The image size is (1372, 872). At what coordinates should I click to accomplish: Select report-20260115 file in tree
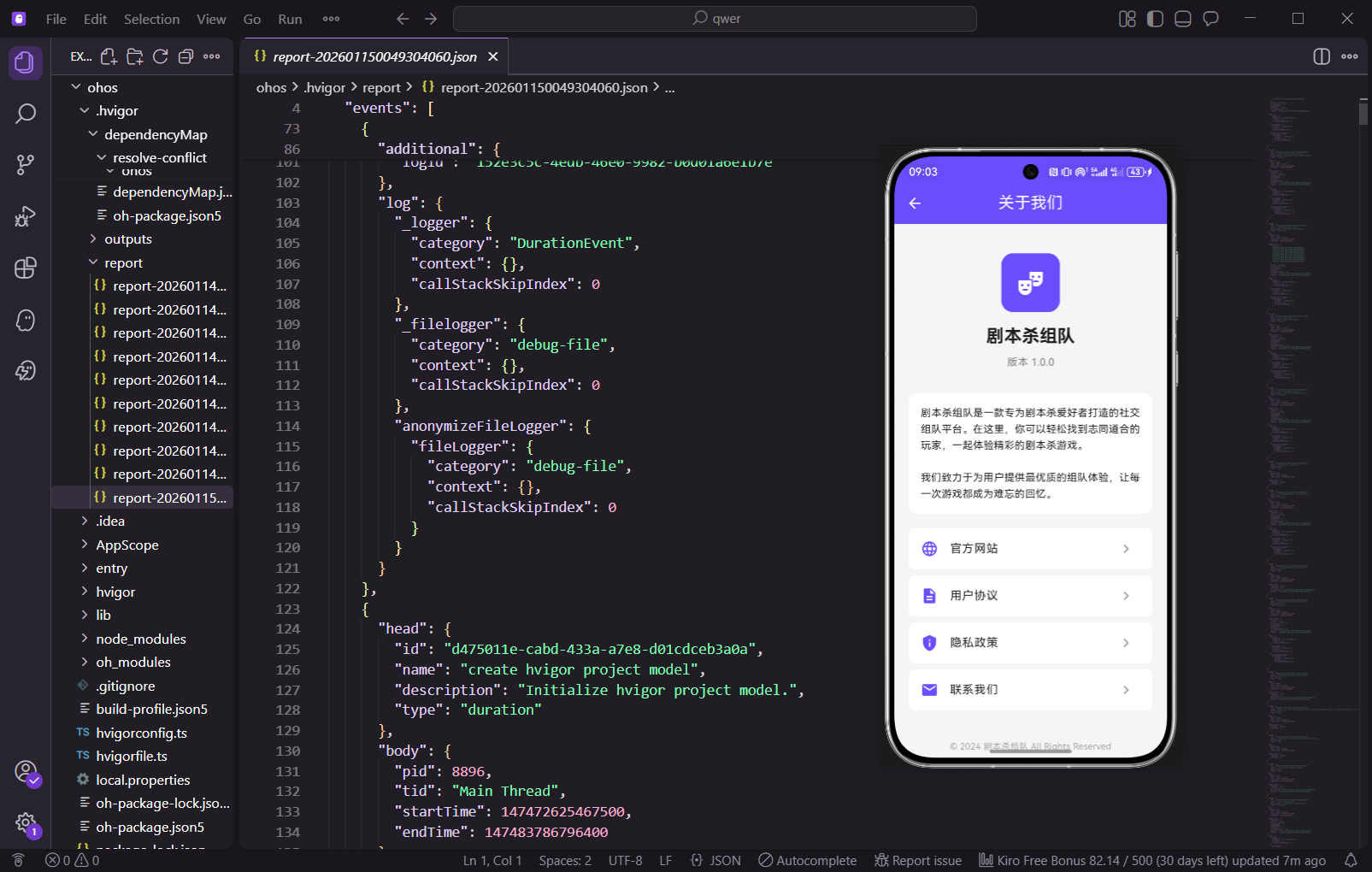[x=142, y=498]
